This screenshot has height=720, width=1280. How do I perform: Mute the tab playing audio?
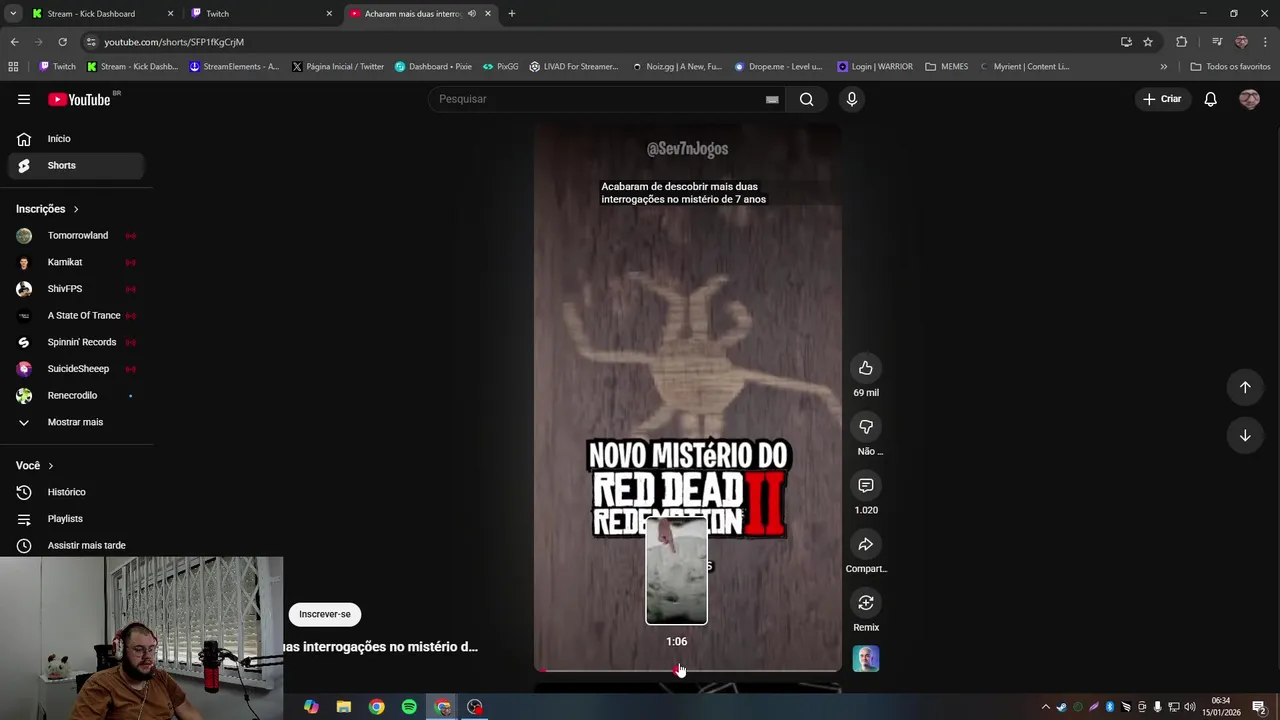click(x=472, y=14)
